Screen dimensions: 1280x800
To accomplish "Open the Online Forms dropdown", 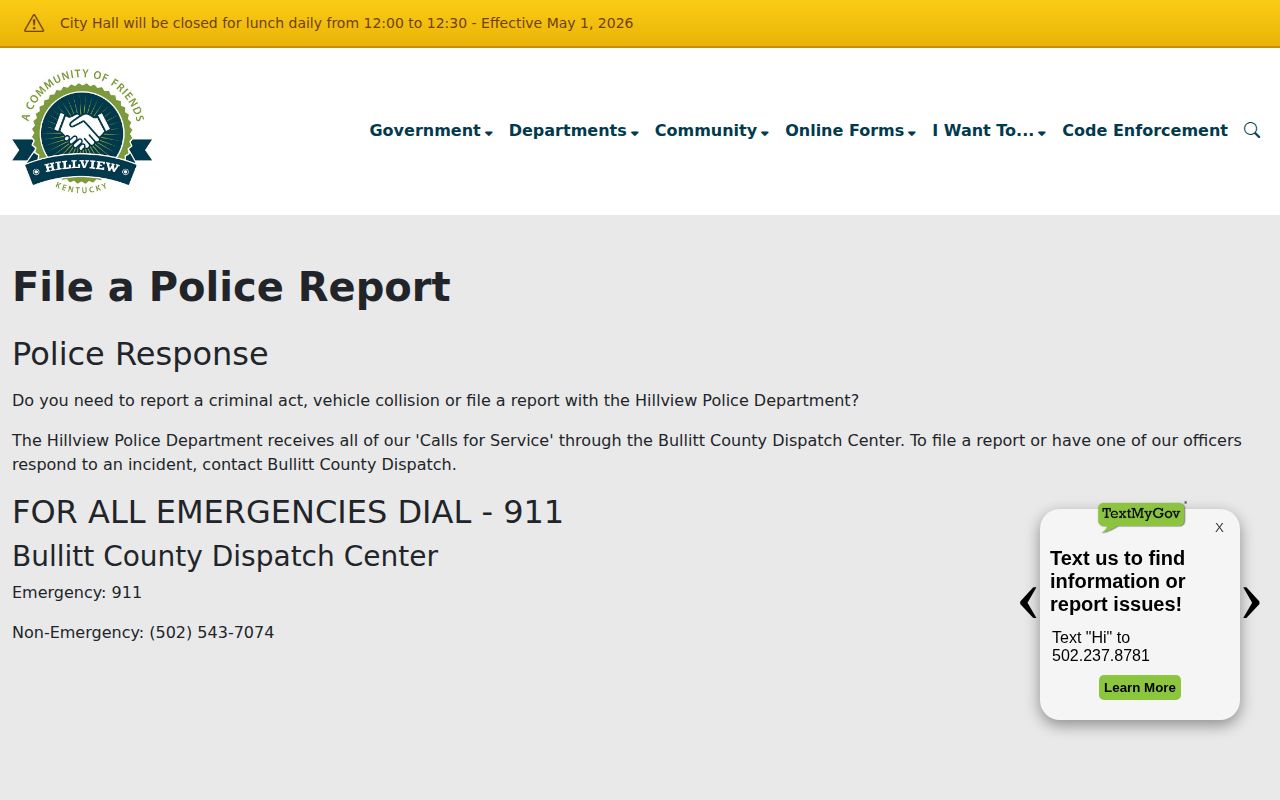I will [851, 130].
